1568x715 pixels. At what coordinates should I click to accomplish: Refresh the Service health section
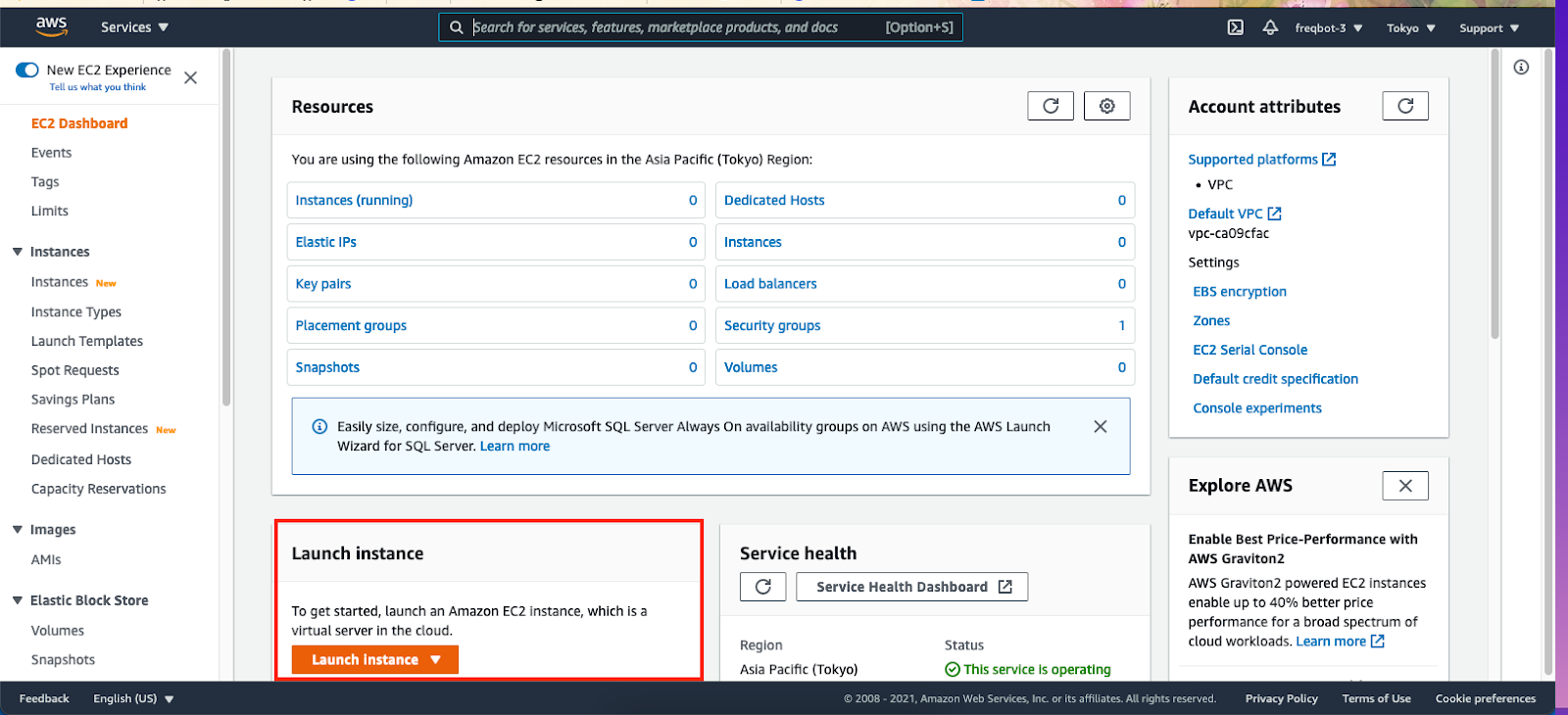tap(763, 587)
